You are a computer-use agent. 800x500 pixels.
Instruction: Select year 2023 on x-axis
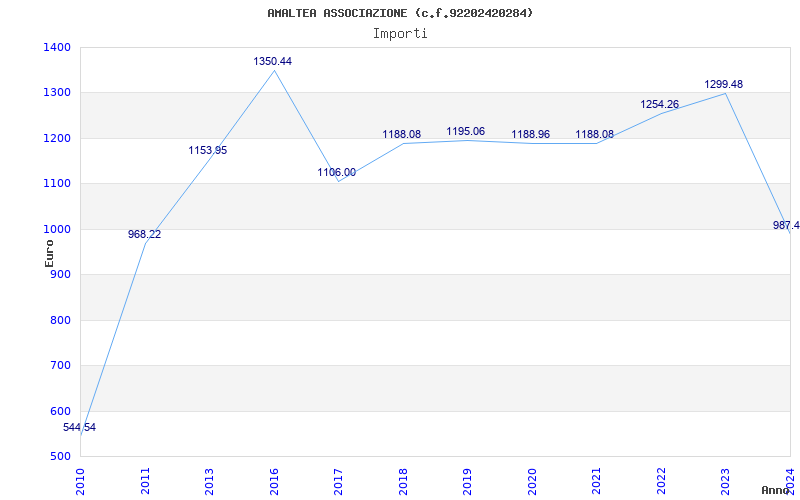[726, 482]
